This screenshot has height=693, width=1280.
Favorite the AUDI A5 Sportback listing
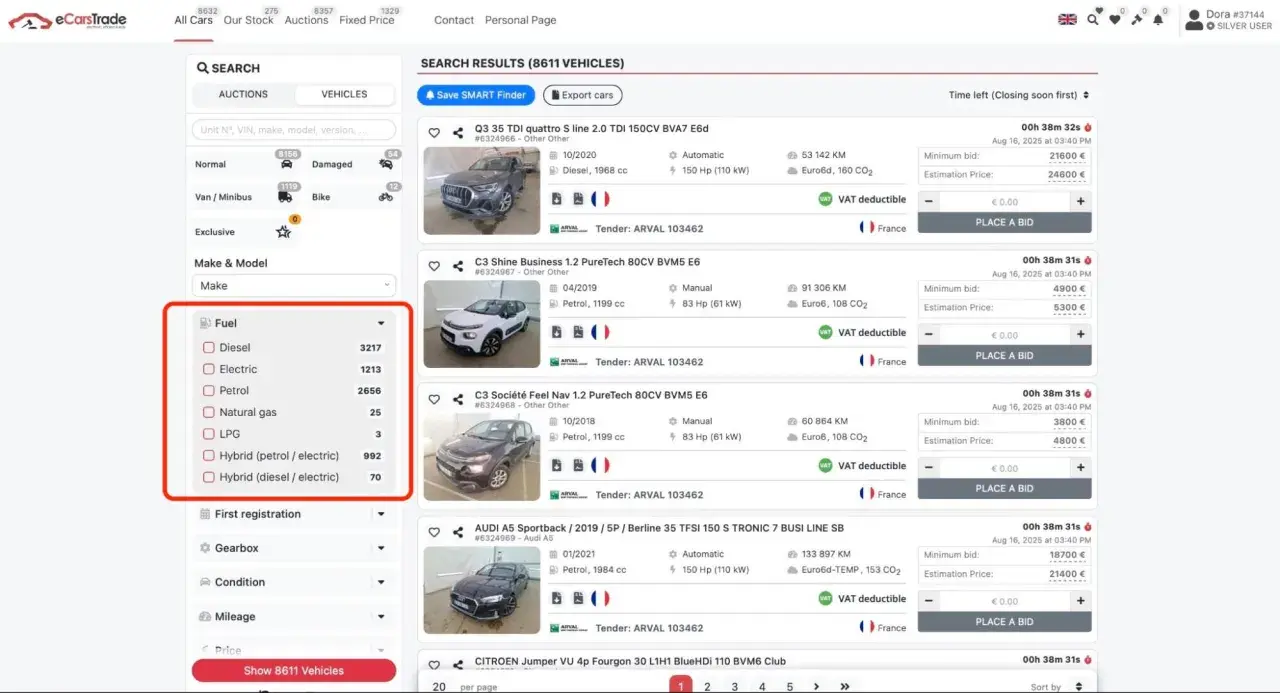pyautogui.click(x=434, y=532)
